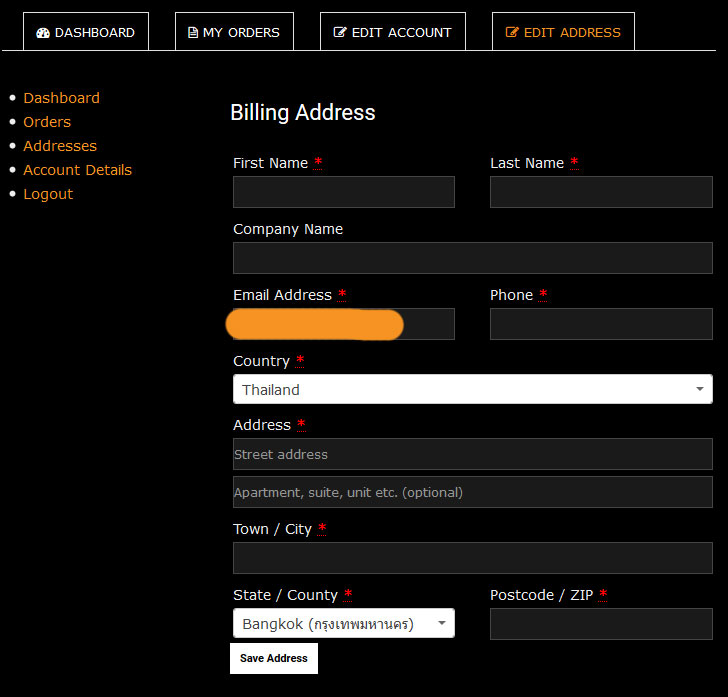Expand the State / County Bangkok dropdown
This screenshot has height=697, width=728.
(343, 624)
